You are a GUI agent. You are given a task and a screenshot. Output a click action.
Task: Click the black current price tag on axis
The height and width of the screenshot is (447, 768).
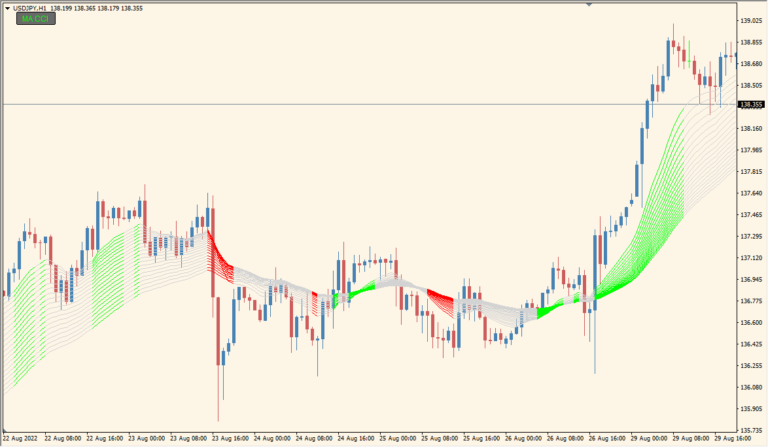pyautogui.click(x=751, y=104)
